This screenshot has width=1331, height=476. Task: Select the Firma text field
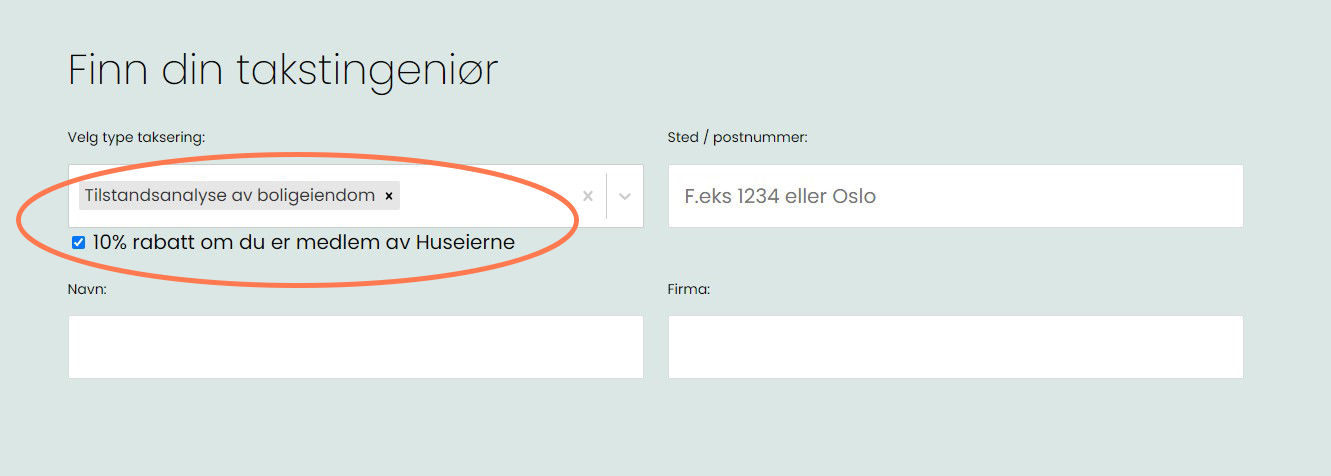click(x=955, y=347)
